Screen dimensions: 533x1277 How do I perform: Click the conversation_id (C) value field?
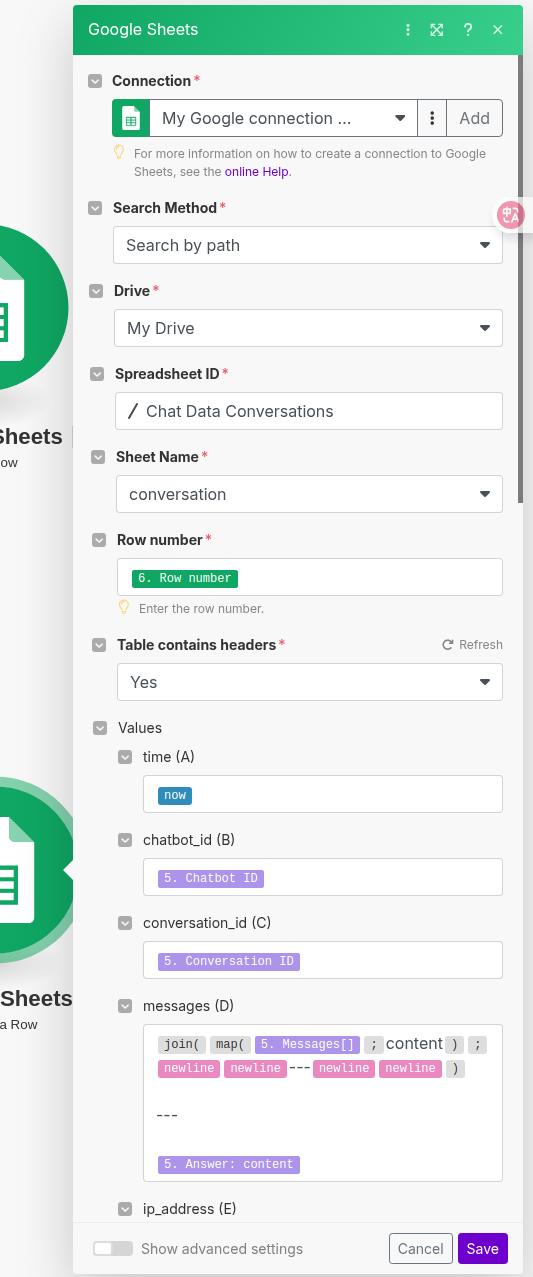coord(323,960)
